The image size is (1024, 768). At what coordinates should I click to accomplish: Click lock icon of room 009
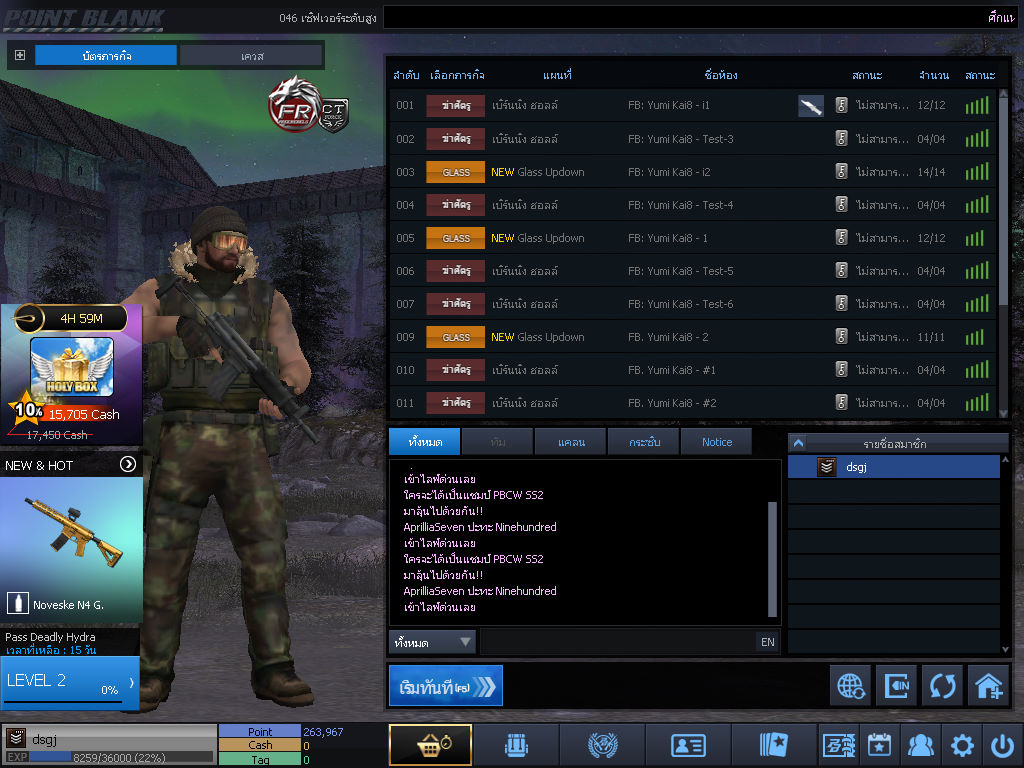pyautogui.click(x=842, y=337)
